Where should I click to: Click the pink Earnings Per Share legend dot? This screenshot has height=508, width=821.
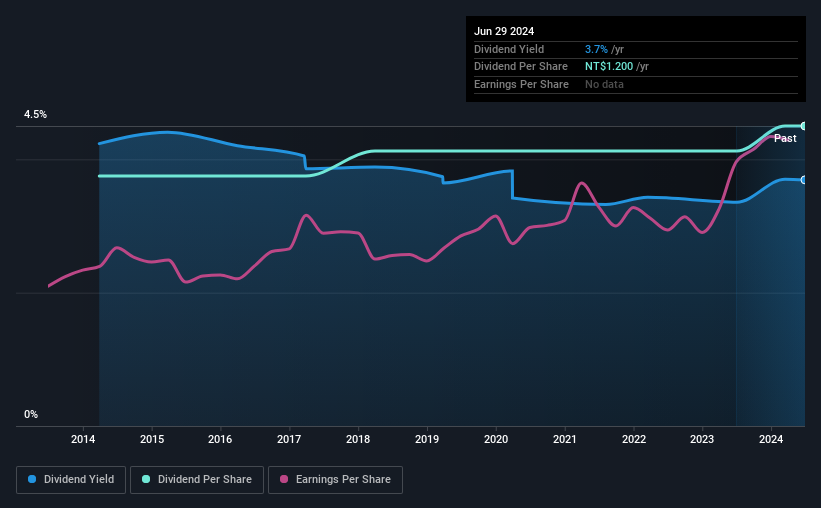coord(284,480)
